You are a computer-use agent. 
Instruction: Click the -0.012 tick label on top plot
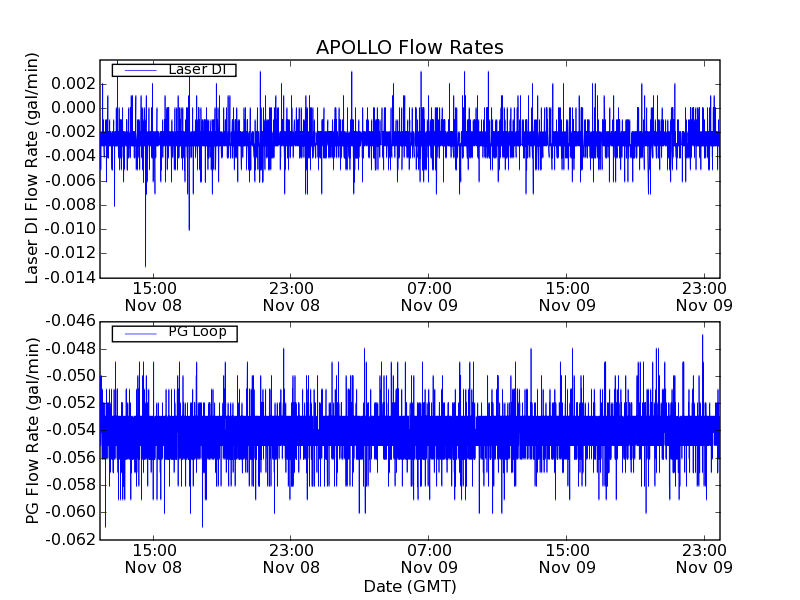pyautogui.click(x=70, y=253)
